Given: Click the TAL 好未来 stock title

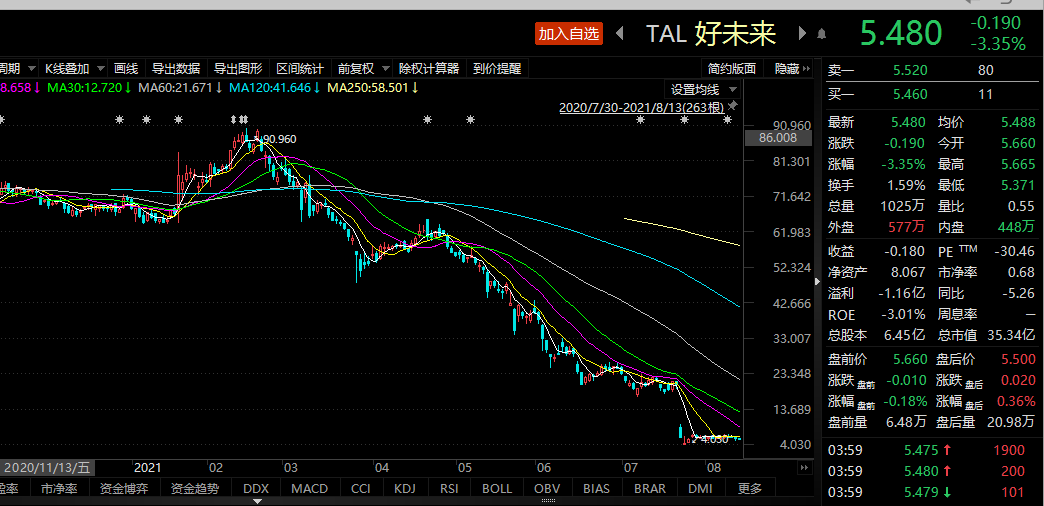Looking at the screenshot, I should pyautogui.click(x=712, y=33).
